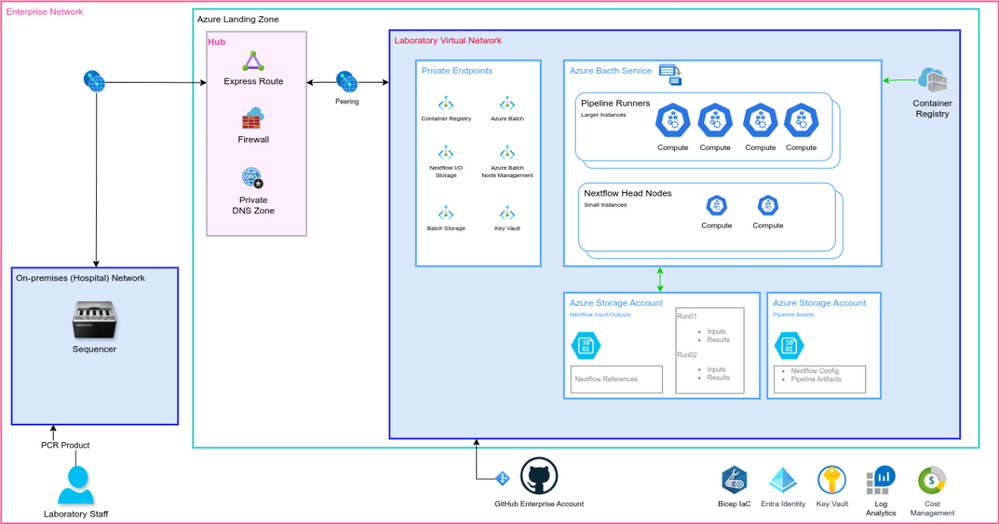999x524 pixels.
Task: Select the 'Enterprise Network' title
Action: tap(45, 11)
